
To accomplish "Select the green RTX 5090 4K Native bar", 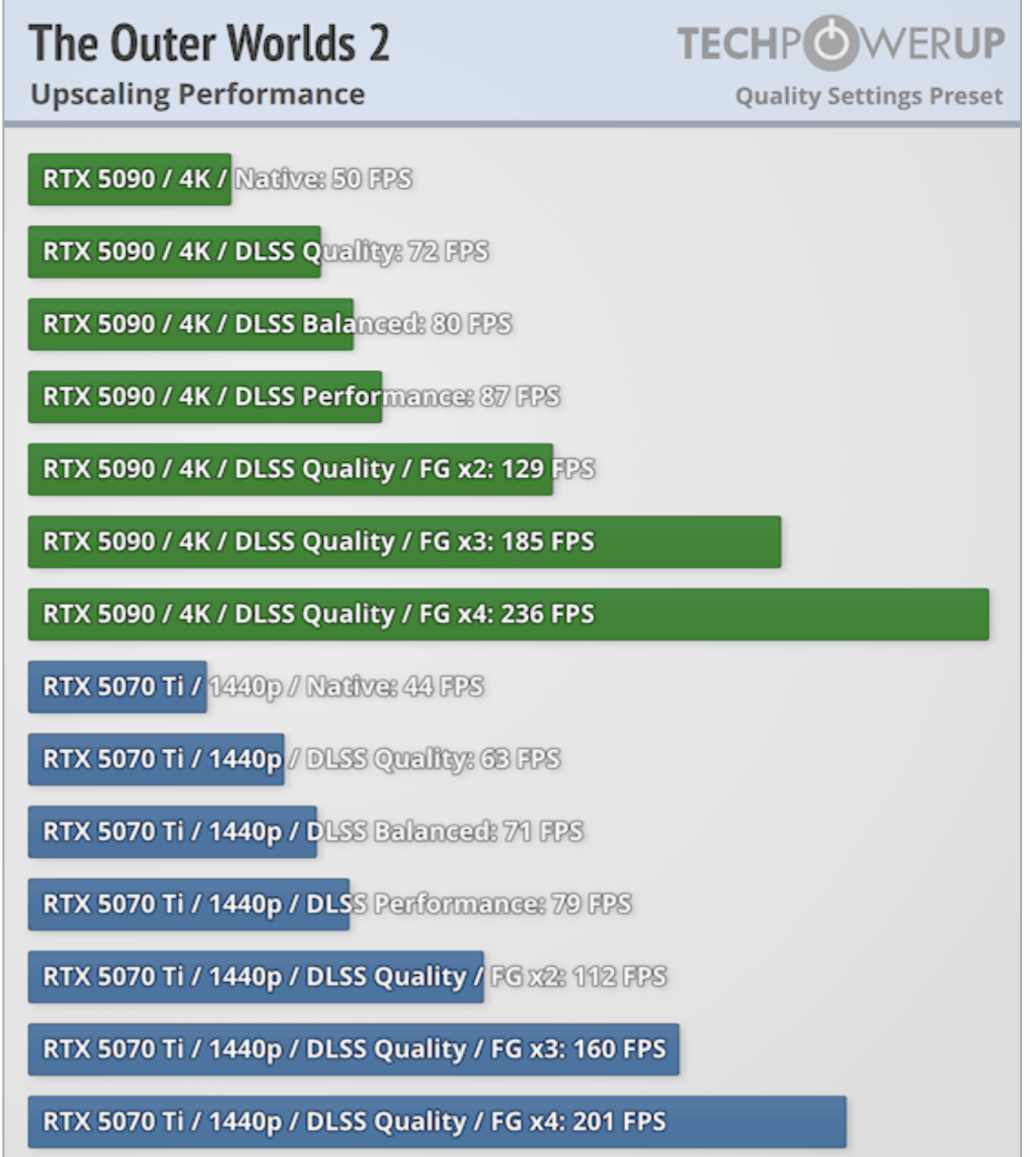I will click(129, 179).
